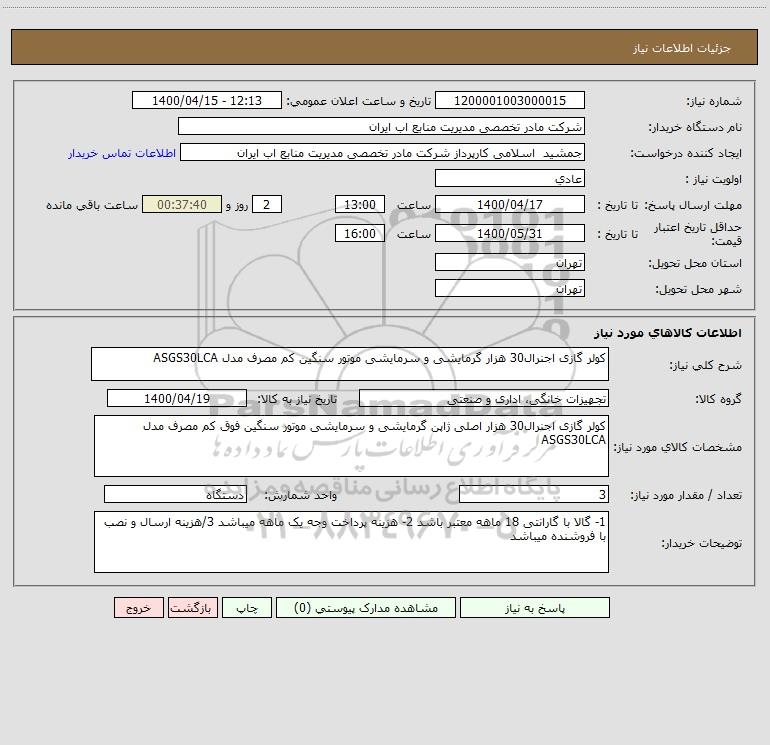Click the ایجاد کننده درخواست field

click(x=383, y=152)
